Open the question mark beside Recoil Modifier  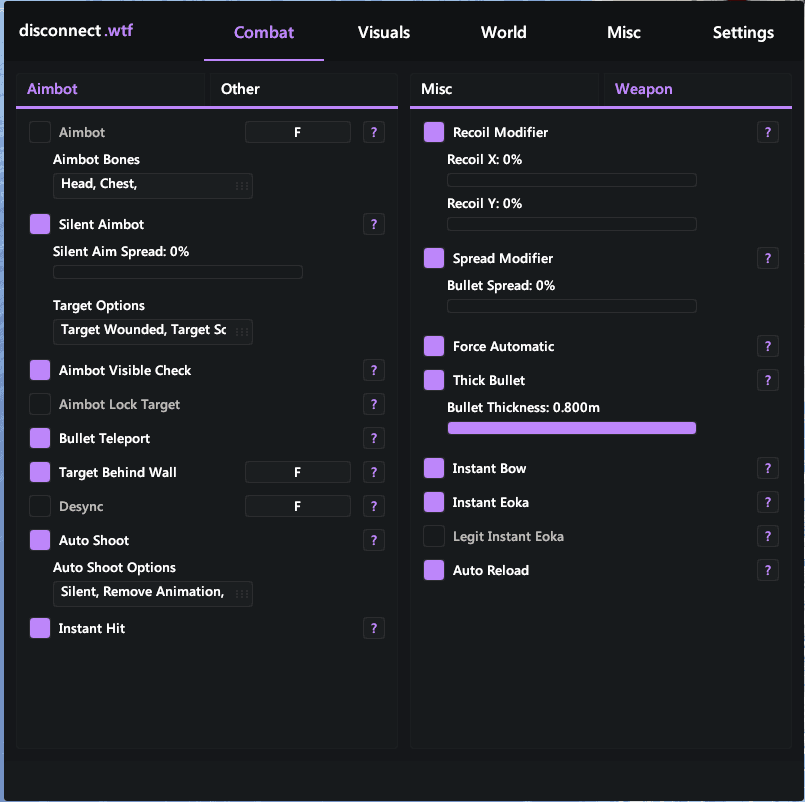pos(768,132)
